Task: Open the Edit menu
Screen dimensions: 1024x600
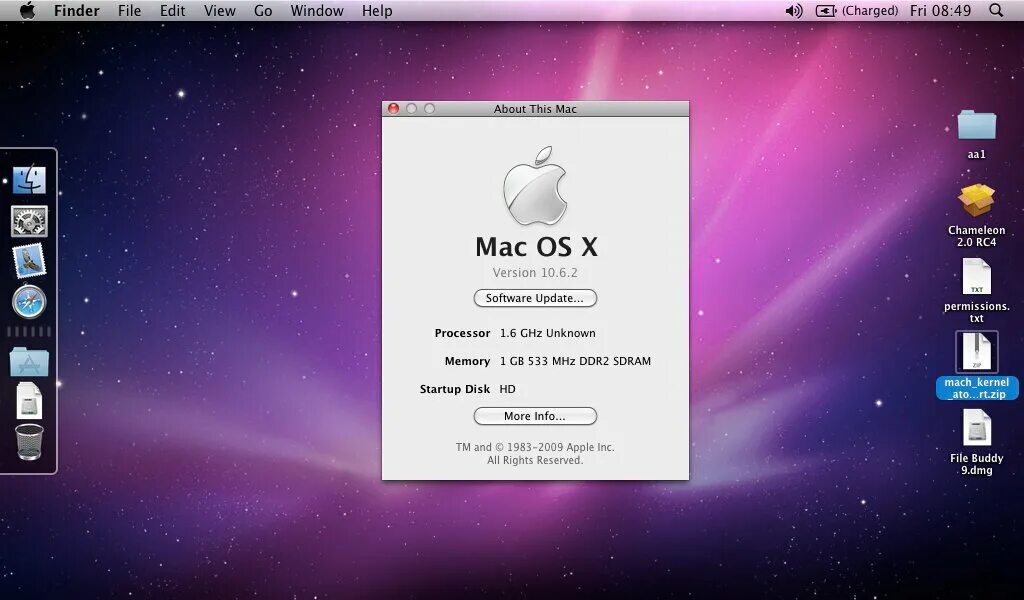Action: tap(172, 10)
